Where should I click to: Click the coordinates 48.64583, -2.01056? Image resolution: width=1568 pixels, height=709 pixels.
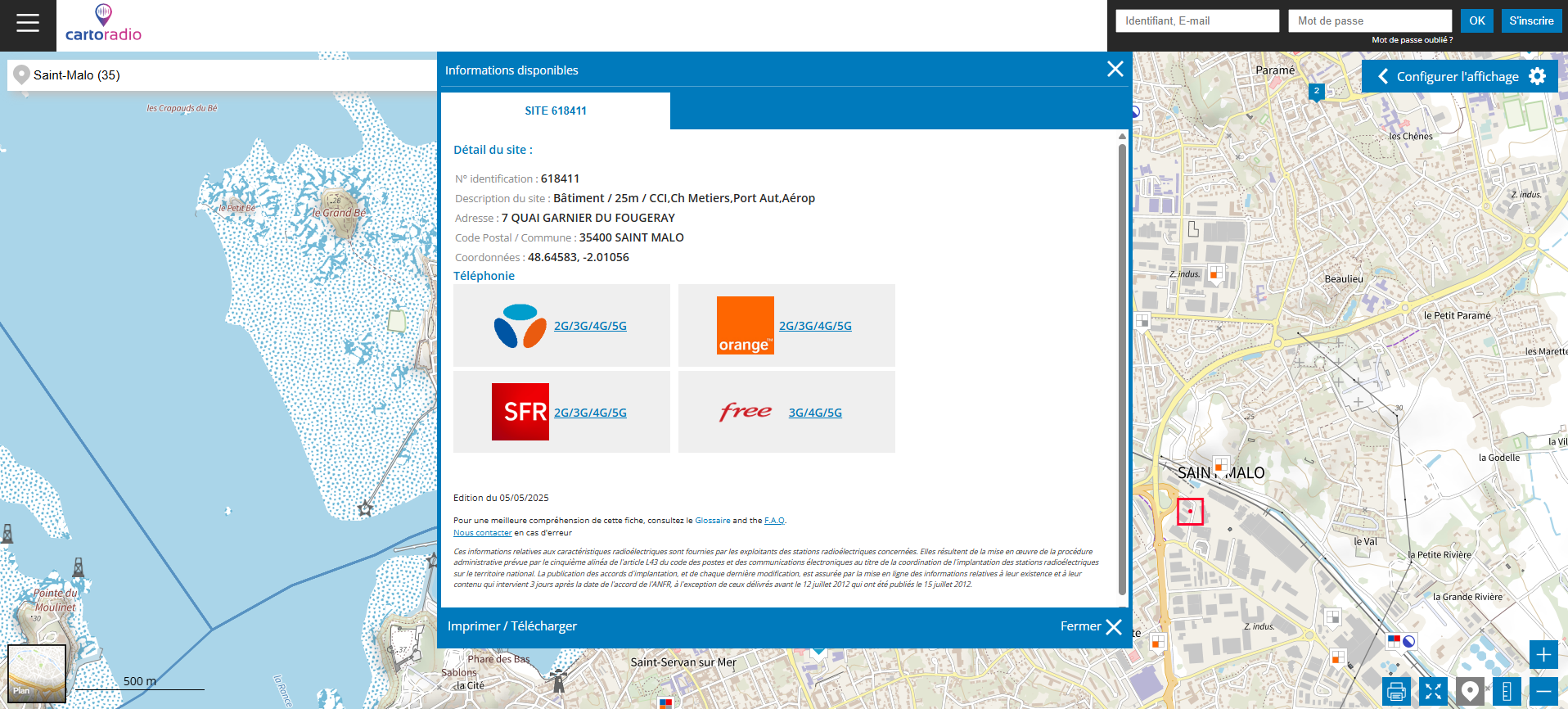pyautogui.click(x=579, y=257)
